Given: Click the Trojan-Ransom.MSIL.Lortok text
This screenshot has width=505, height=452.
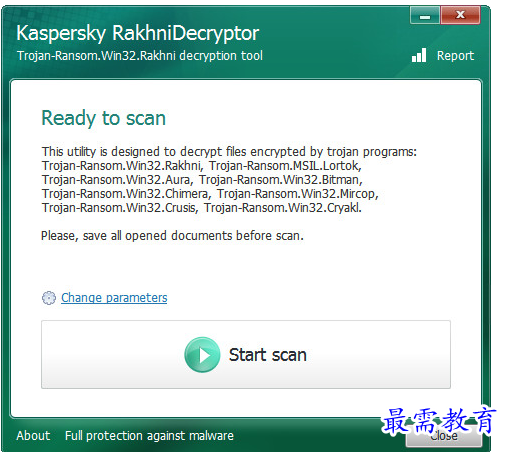Looking at the screenshot, I should click(285, 166).
